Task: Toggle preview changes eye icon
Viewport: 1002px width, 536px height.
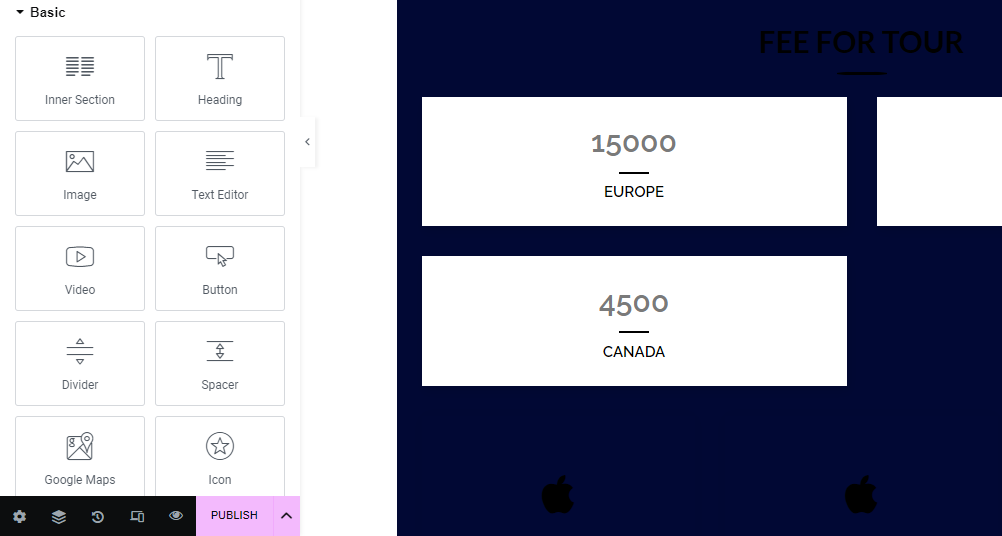Action: click(176, 516)
